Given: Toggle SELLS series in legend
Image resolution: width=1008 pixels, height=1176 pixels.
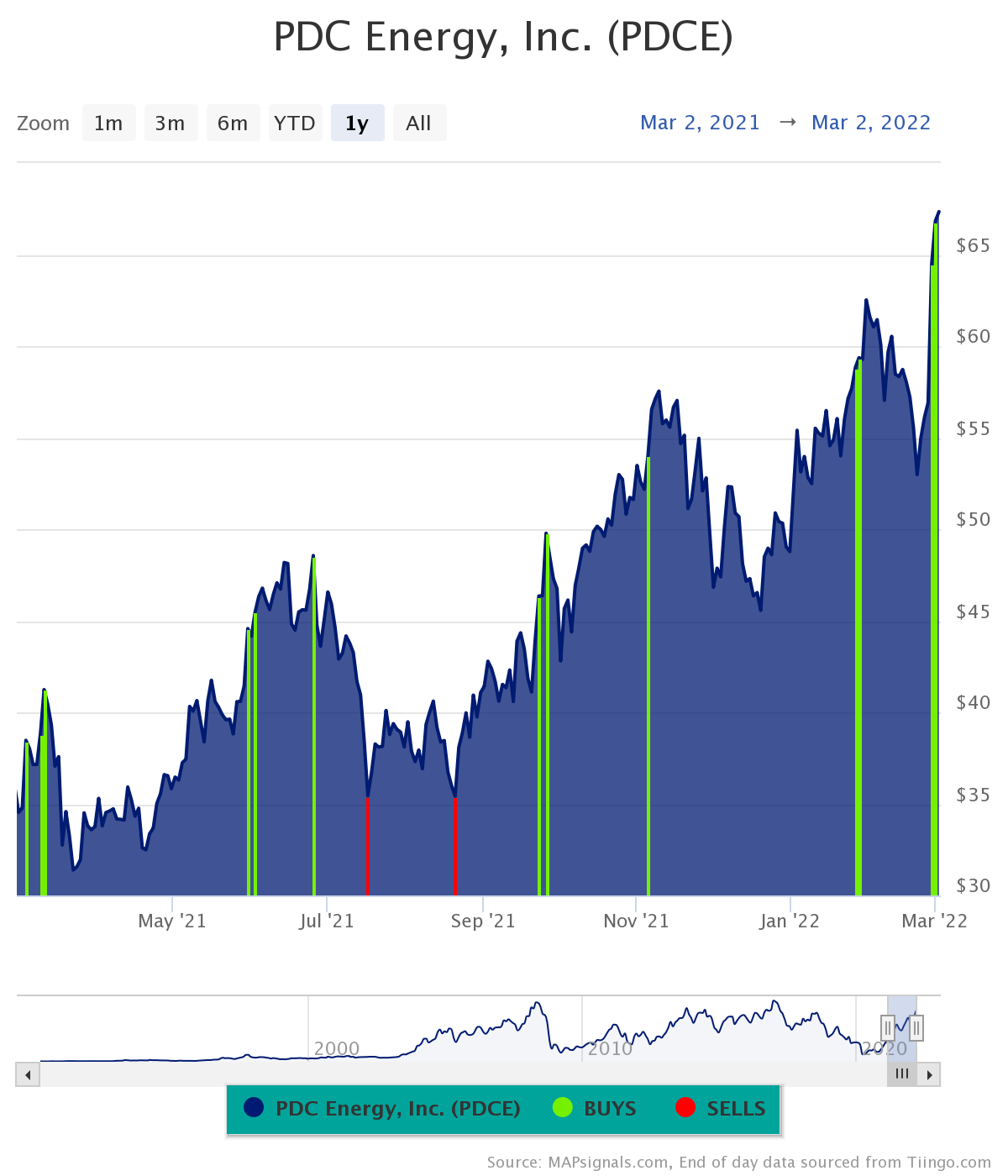Looking at the screenshot, I should 721,1109.
